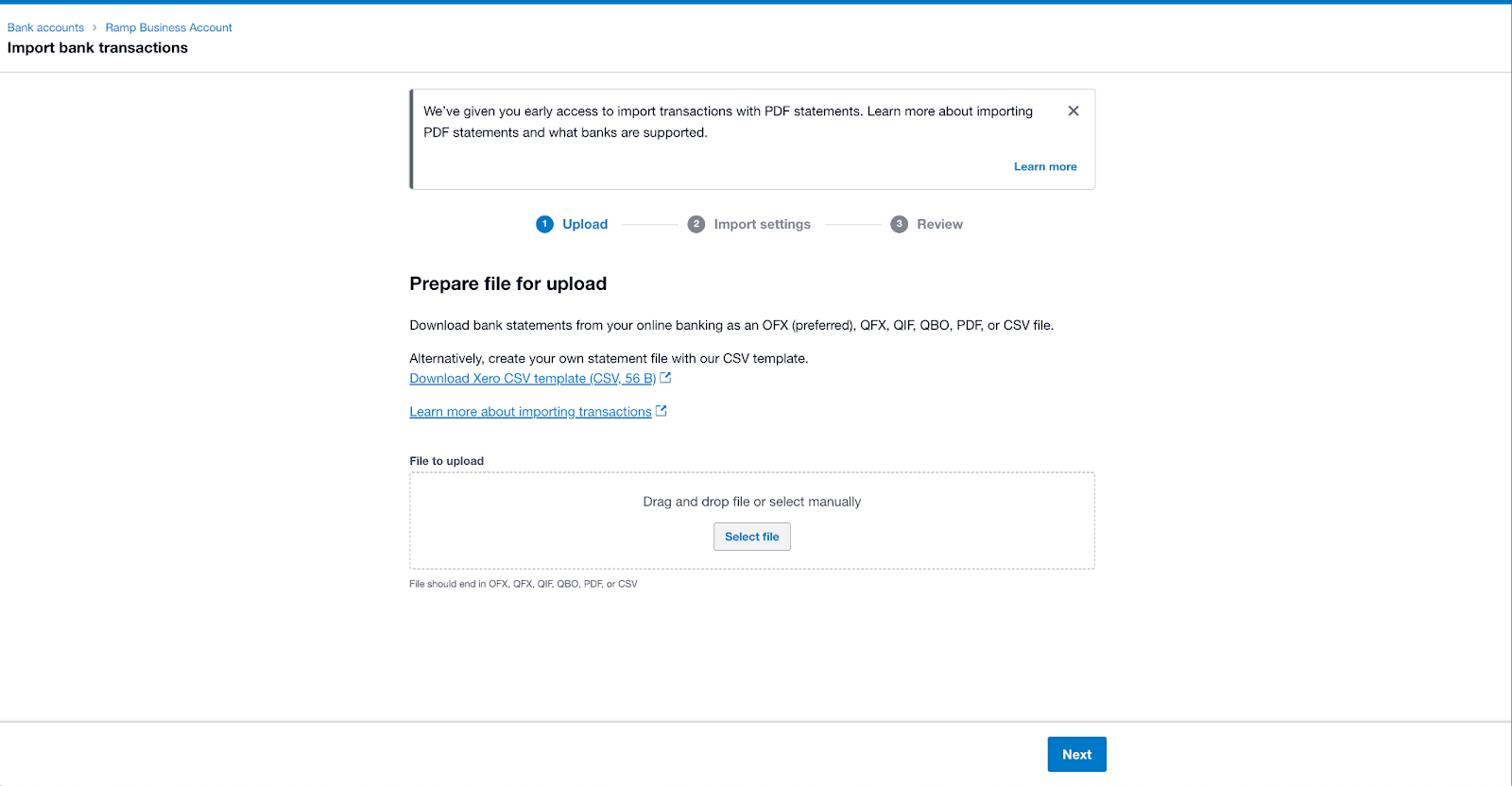This screenshot has width=1512, height=786.
Task: Click the breadcrumb chevron separator
Action: (x=94, y=27)
